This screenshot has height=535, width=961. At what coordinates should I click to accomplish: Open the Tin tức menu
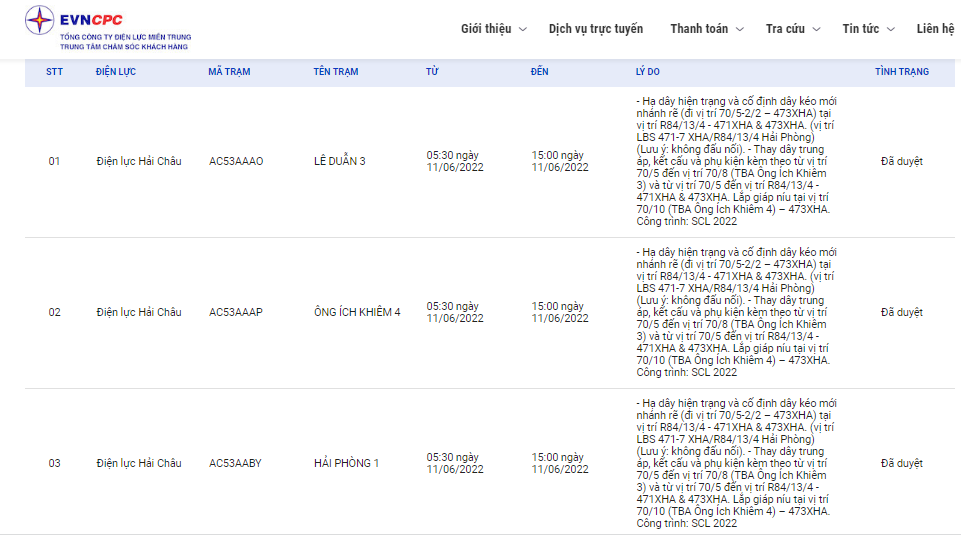point(860,29)
